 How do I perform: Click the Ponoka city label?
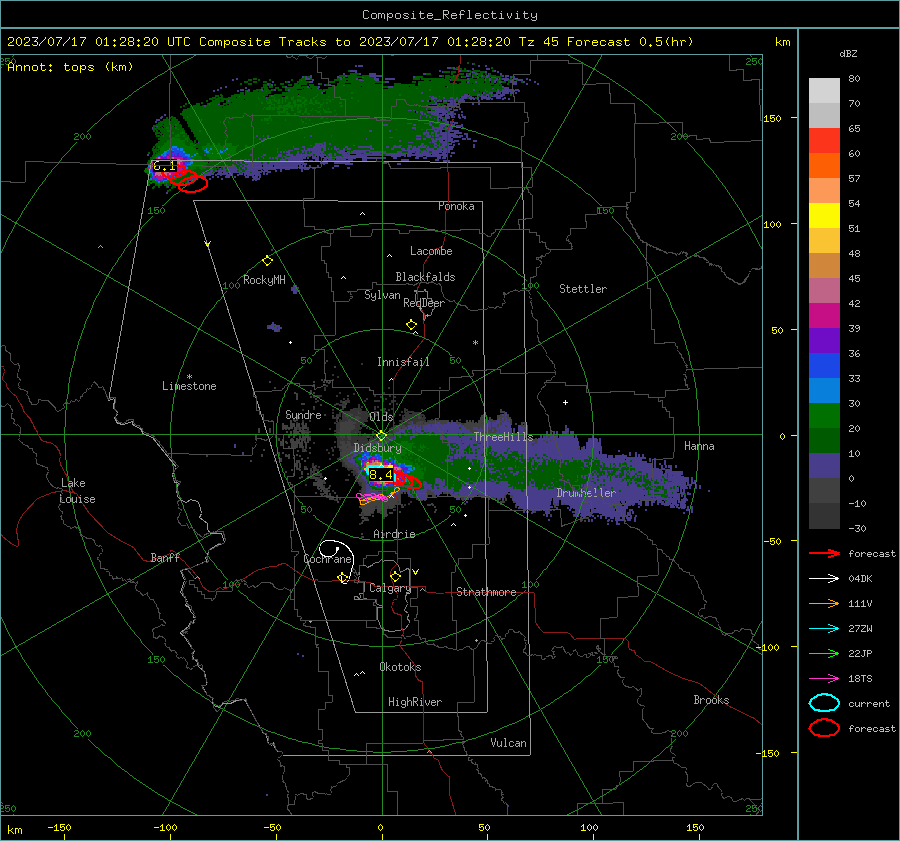[x=456, y=206]
